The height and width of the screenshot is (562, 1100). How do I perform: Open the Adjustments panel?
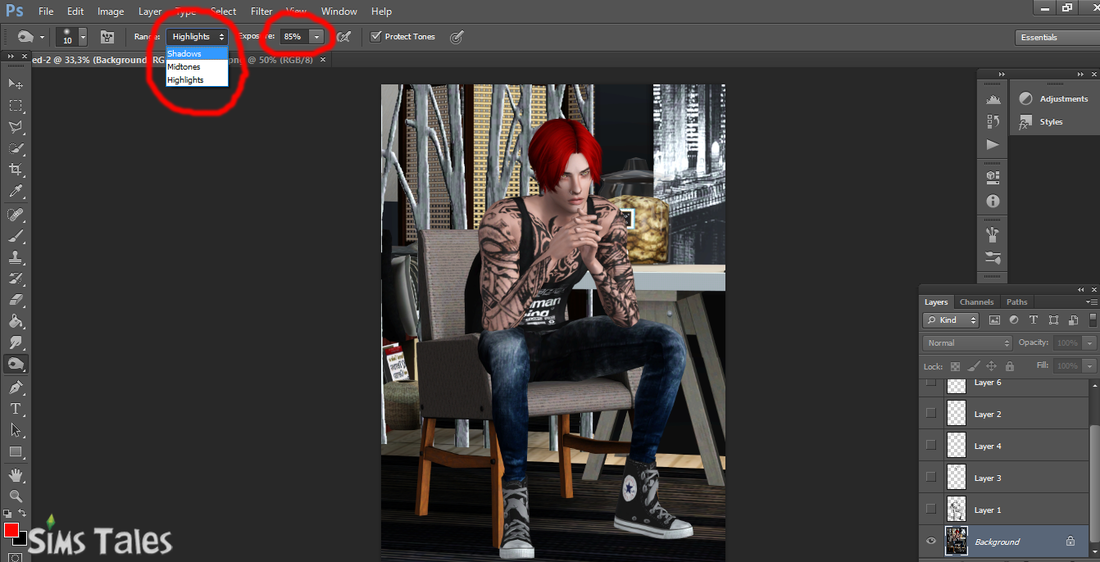1053,99
